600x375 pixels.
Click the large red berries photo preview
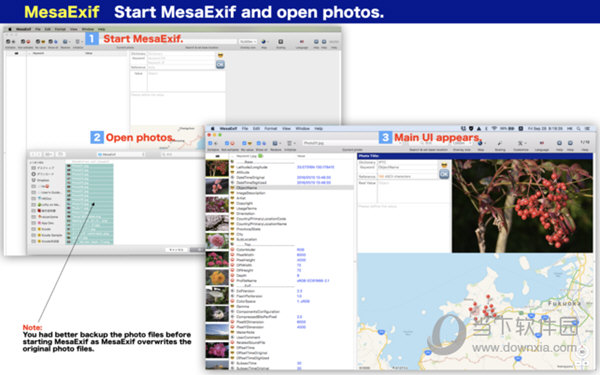(x=522, y=206)
